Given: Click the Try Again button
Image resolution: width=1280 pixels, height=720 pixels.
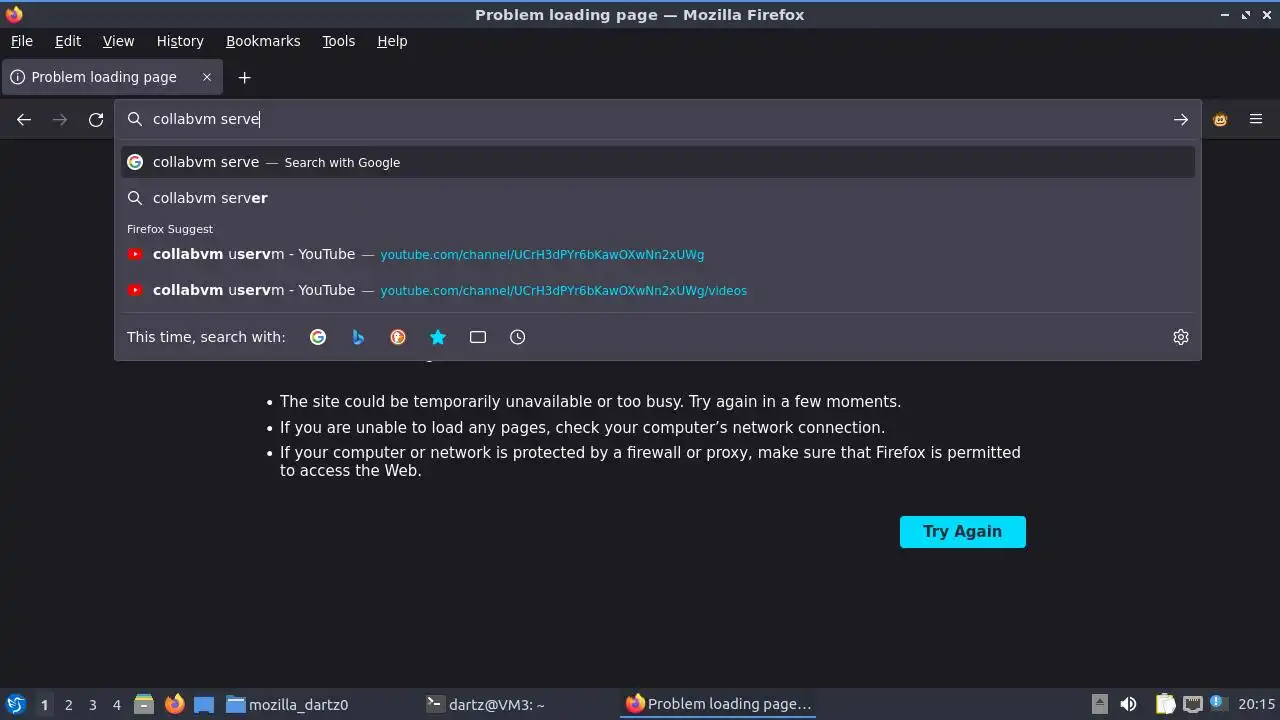Looking at the screenshot, I should tap(962, 532).
